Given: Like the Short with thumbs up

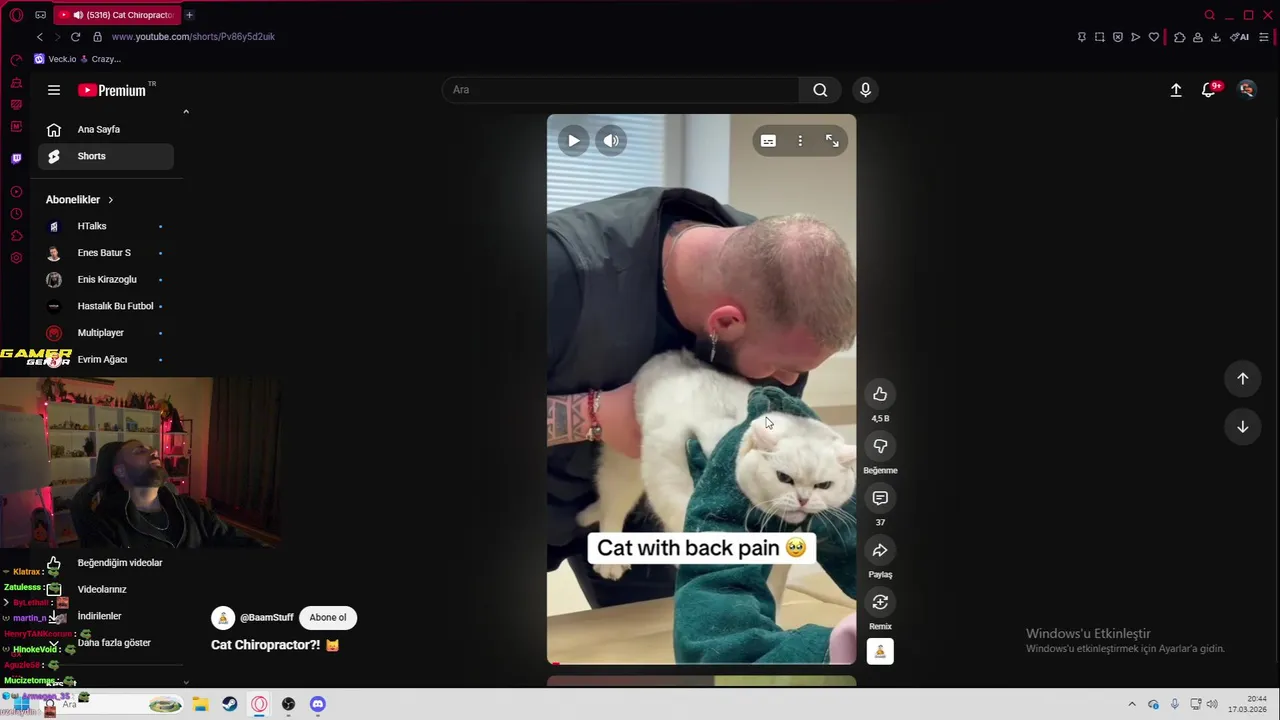Looking at the screenshot, I should click(880, 394).
